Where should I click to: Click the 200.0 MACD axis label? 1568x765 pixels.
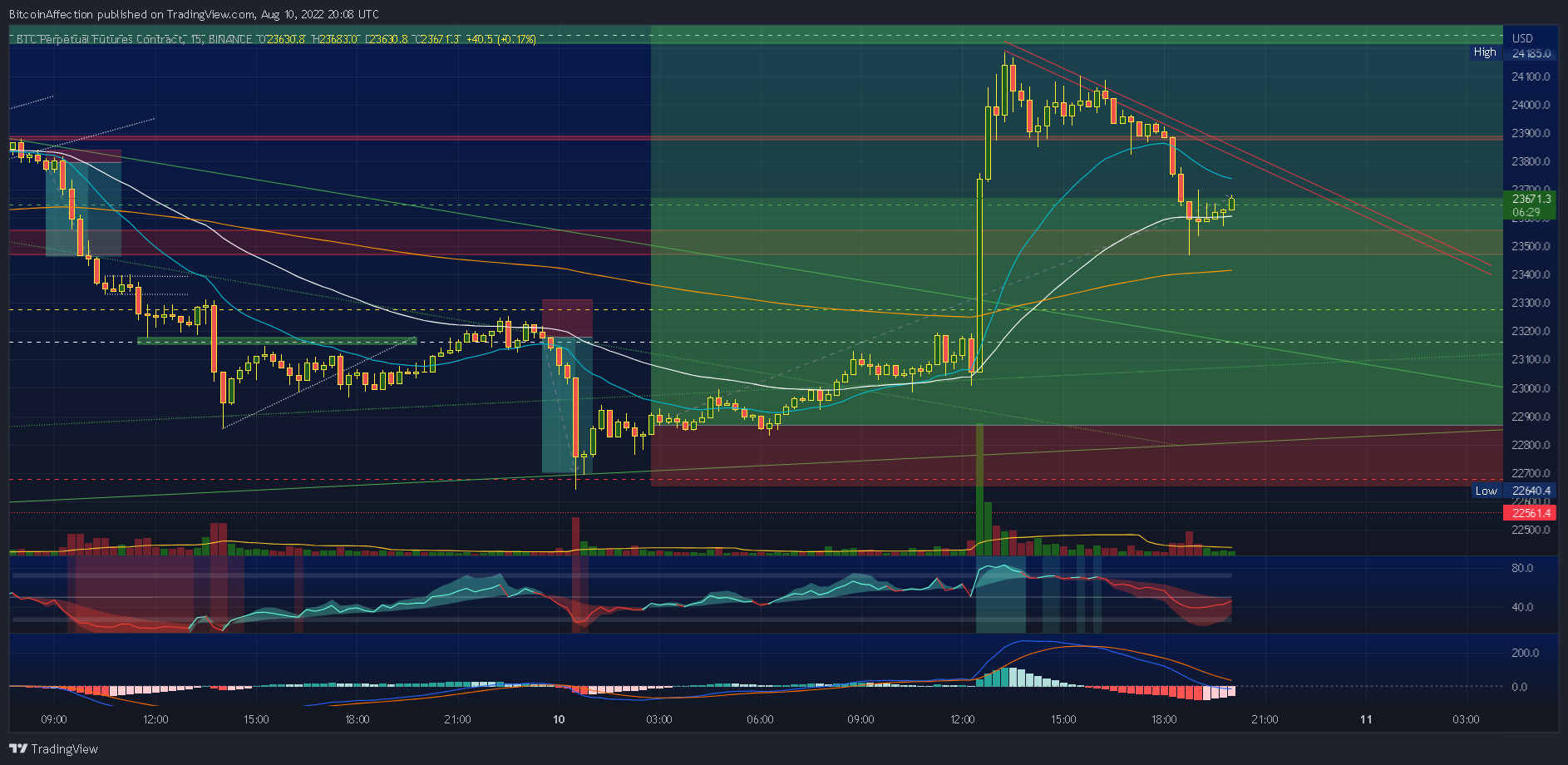pos(1526,653)
